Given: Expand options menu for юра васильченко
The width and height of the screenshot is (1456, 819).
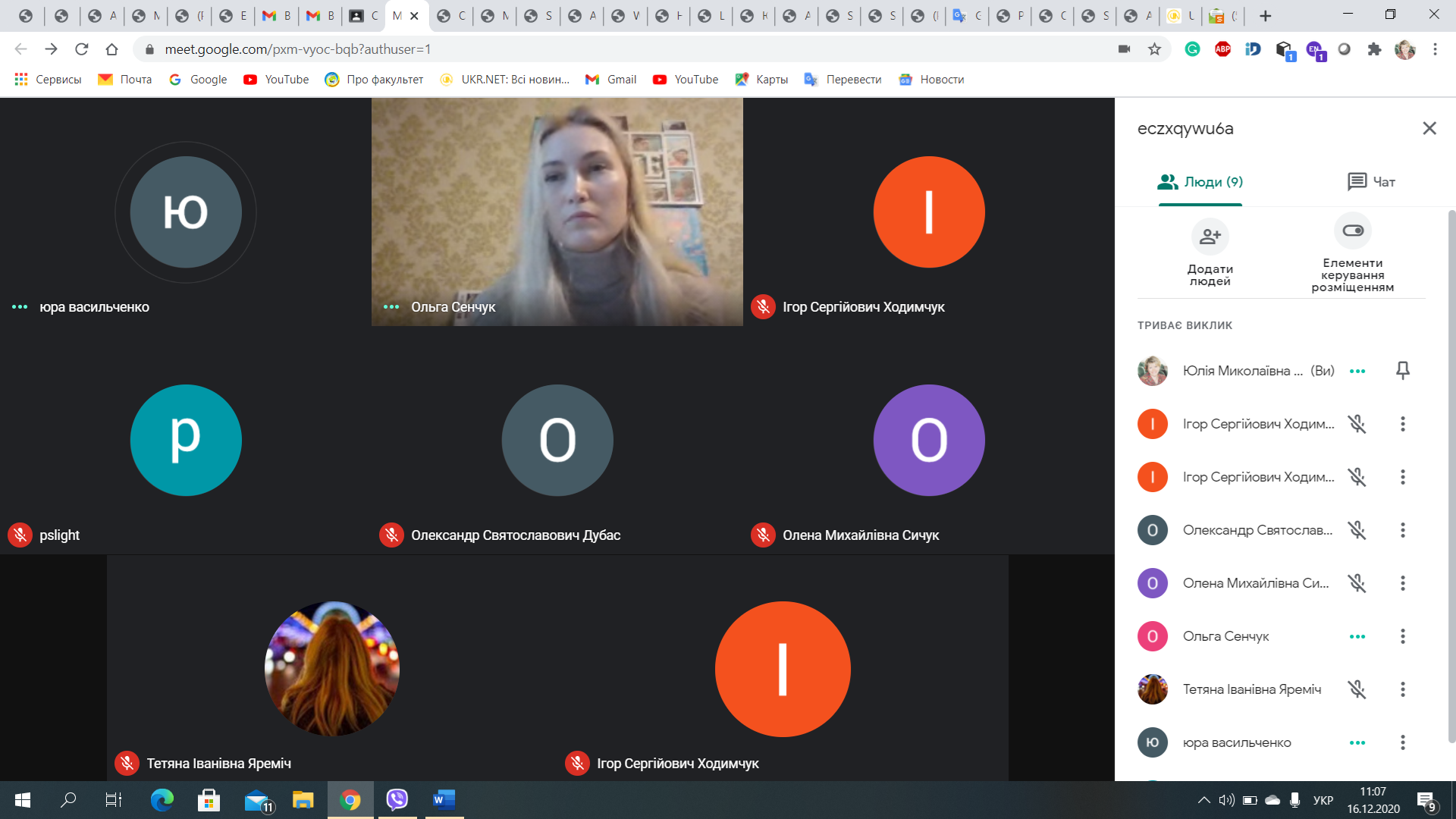Looking at the screenshot, I should 1402,742.
